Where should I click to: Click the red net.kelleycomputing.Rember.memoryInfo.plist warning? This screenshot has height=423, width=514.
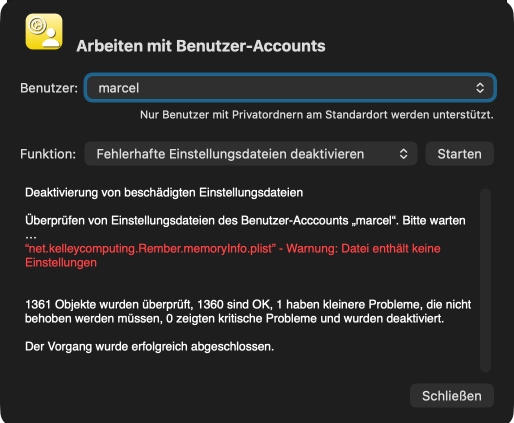(x=233, y=256)
